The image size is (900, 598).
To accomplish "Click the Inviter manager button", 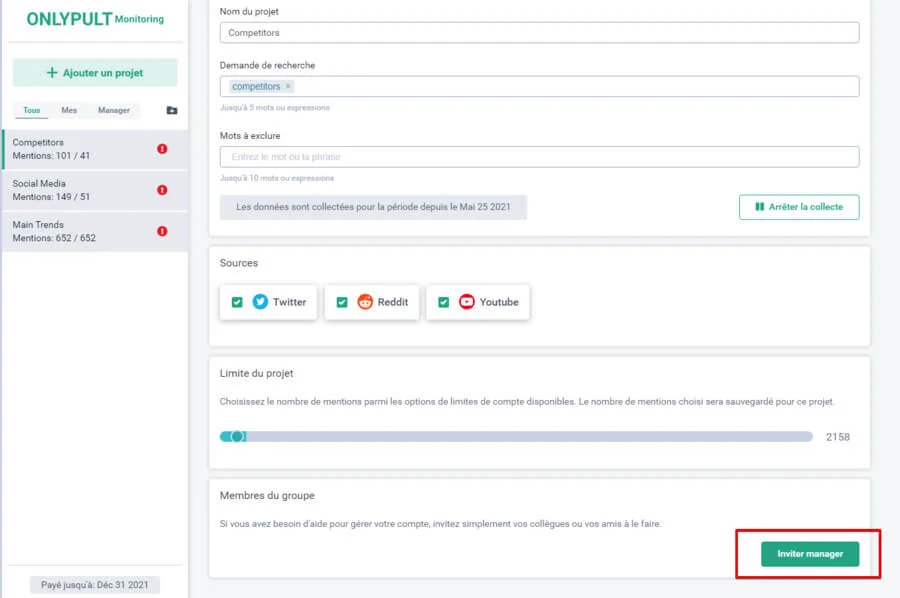I will [x=809, y=554].
